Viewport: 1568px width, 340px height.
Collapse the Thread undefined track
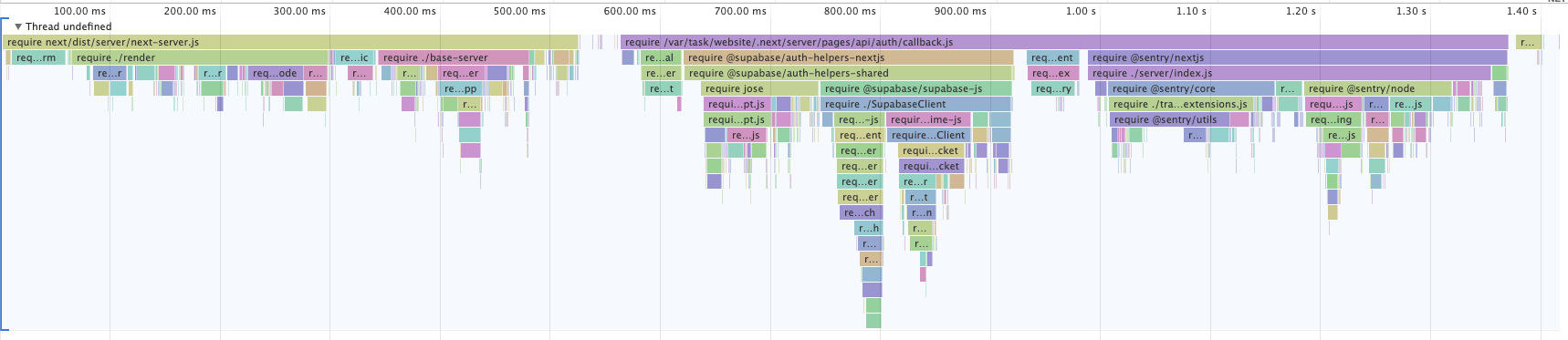(x=18, y=26)
